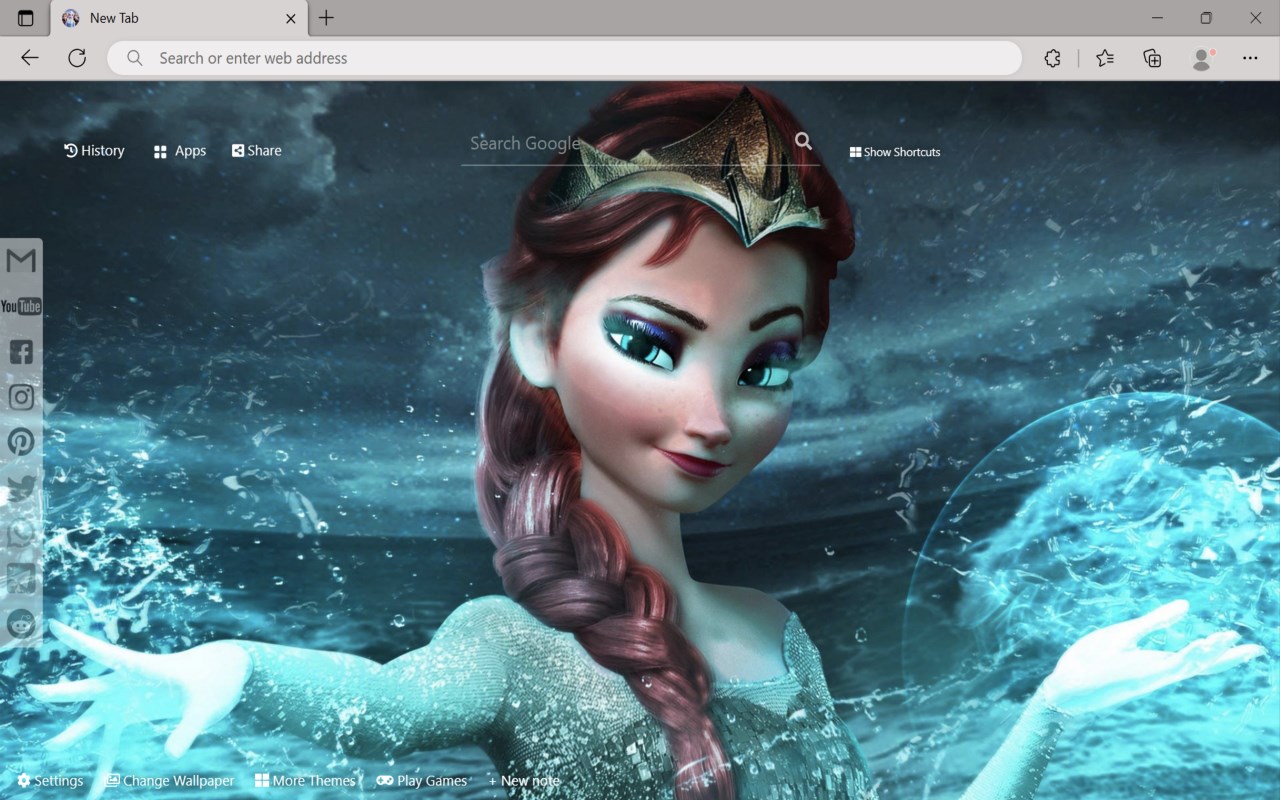Open Gmail from the sidebar
This screenshot has width=1280, height=800.
click(x=21, y=261)
